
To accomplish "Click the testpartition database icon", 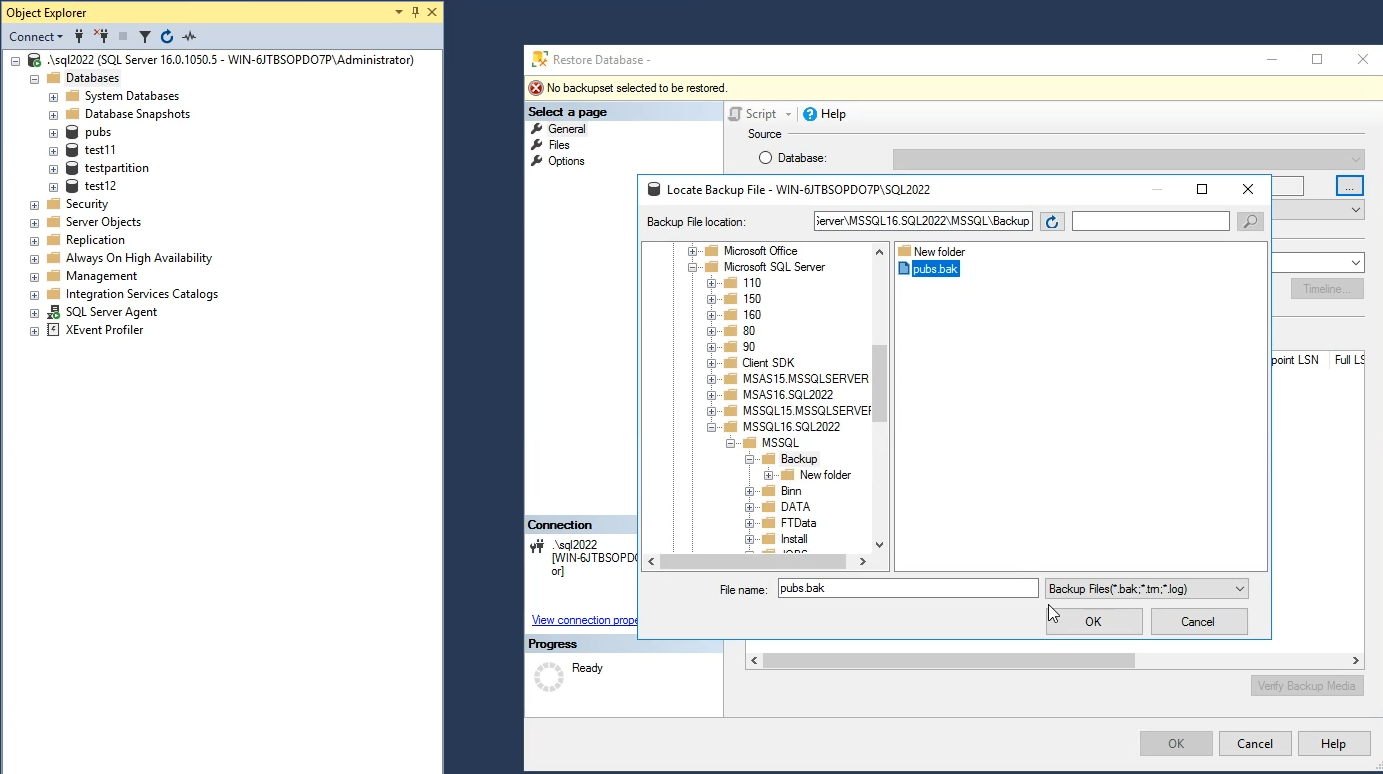I will [x=72, y=168].
